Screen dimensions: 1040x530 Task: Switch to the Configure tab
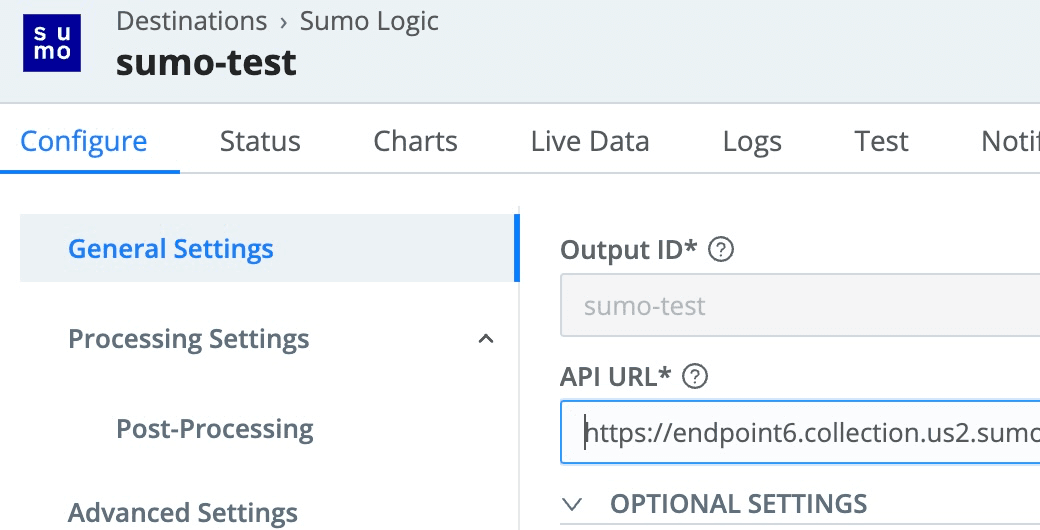click(84, 141)
